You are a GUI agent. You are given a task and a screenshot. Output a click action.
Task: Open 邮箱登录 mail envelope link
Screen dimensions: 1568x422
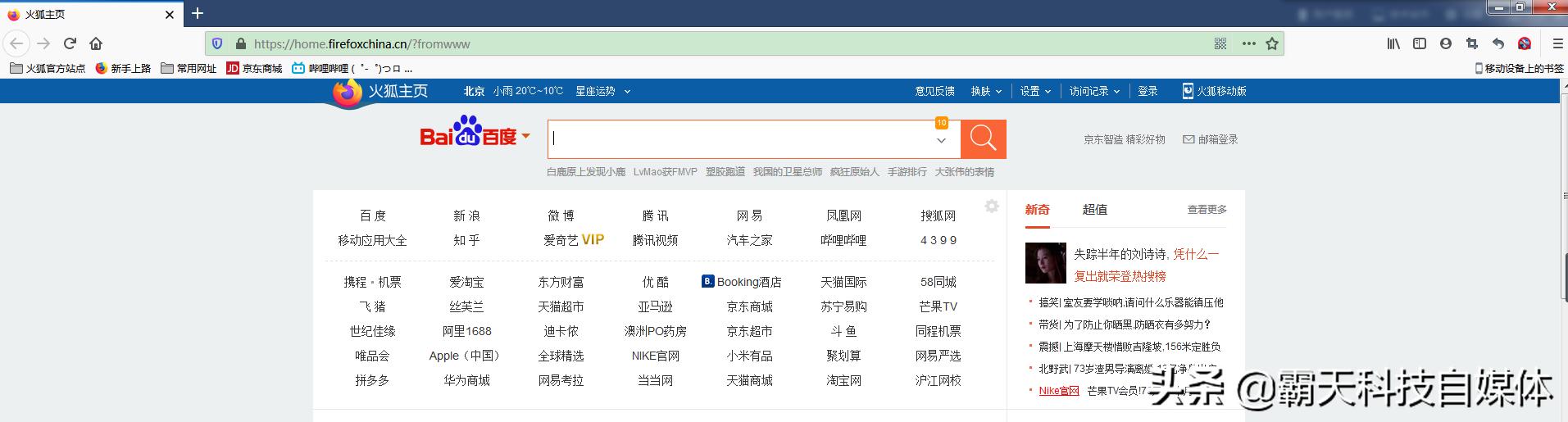pyautogui.click(x=1210, y=139)
